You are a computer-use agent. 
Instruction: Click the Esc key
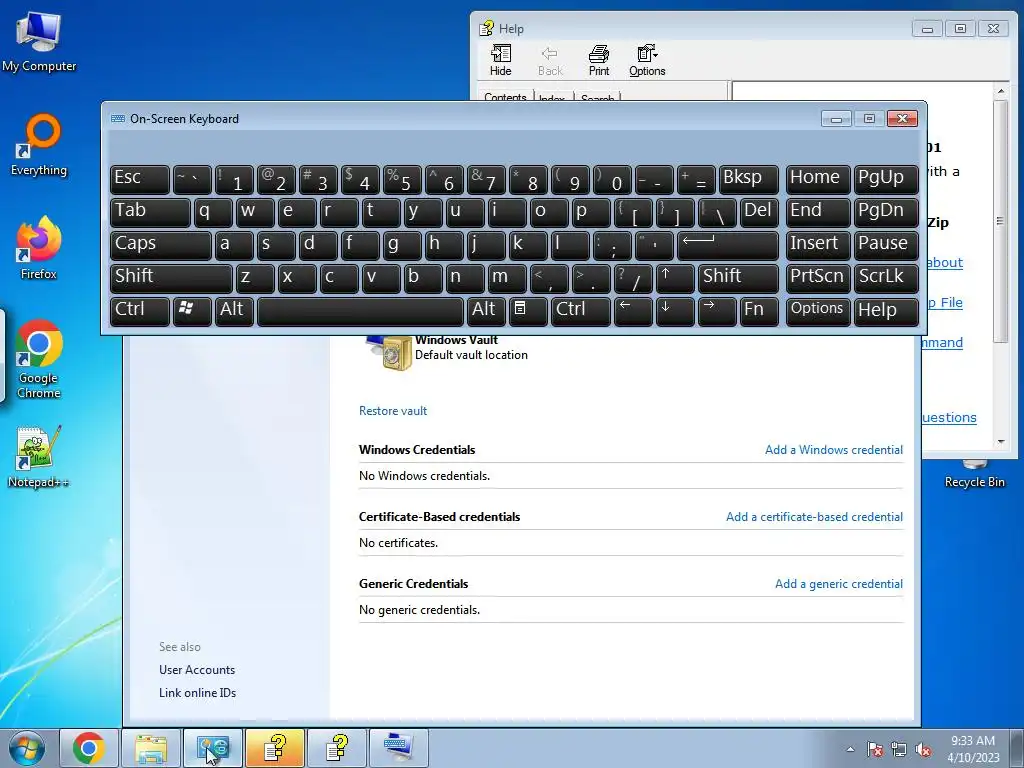[140, 179]
